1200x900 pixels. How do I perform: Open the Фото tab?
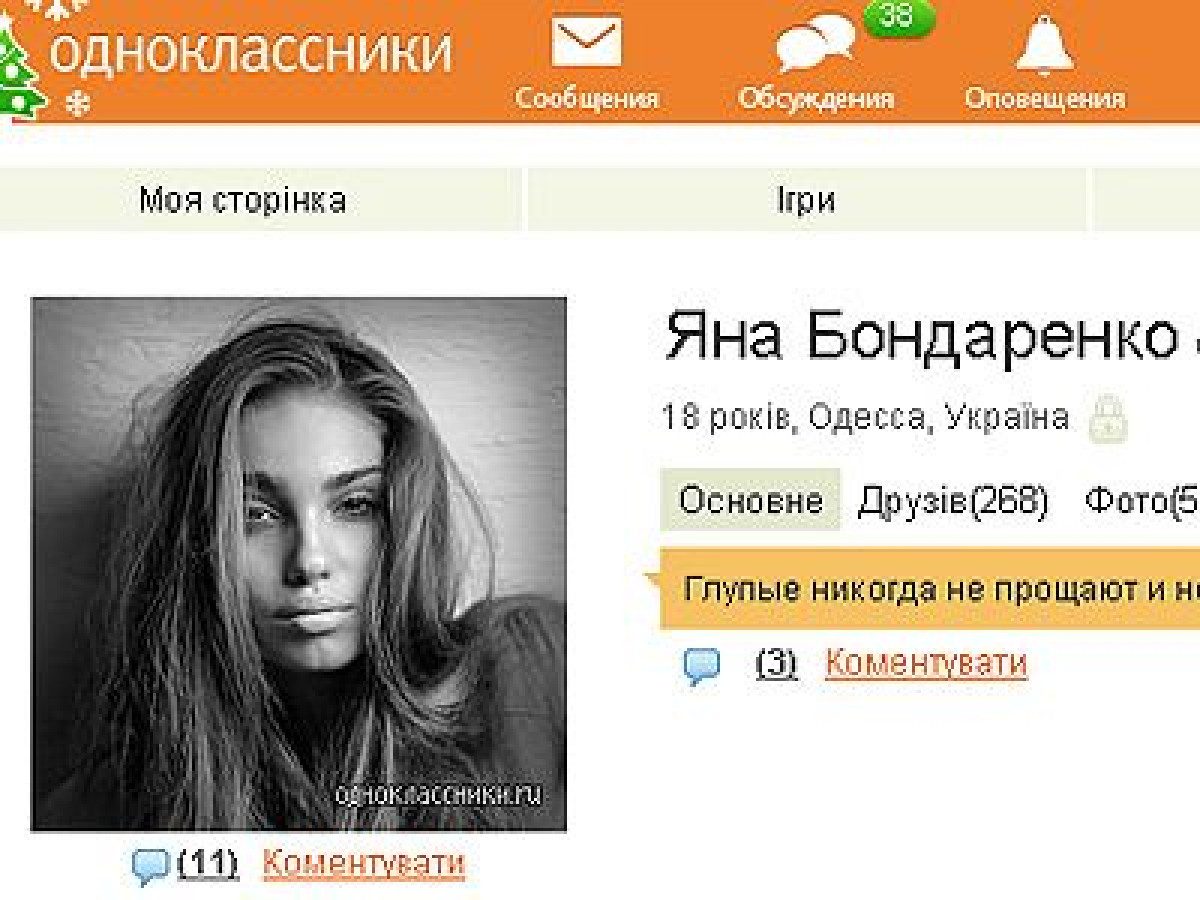tap(1142, 500)
